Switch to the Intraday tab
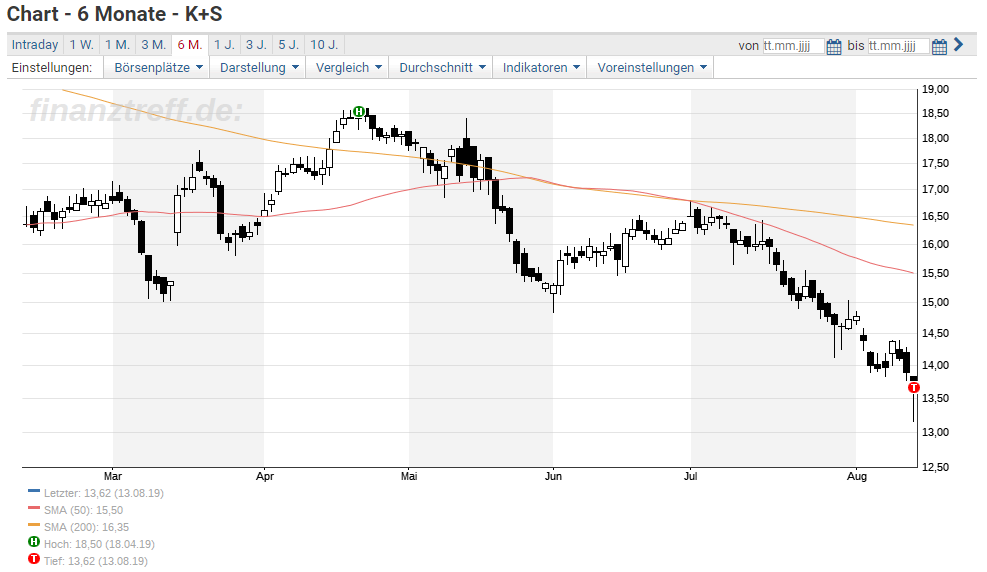987x572 pixels. pyautogui.click(x=35, y=45)
